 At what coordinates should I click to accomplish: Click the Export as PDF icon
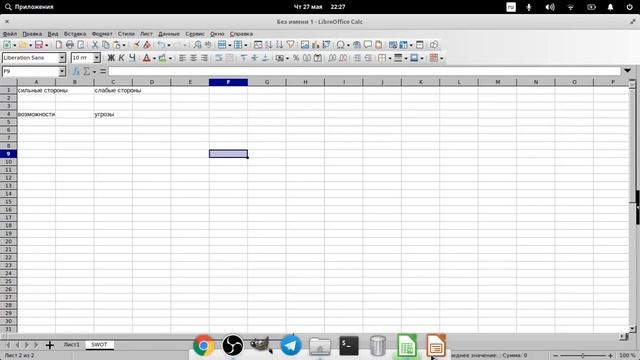pyautogui.click(x=59, y=44)
